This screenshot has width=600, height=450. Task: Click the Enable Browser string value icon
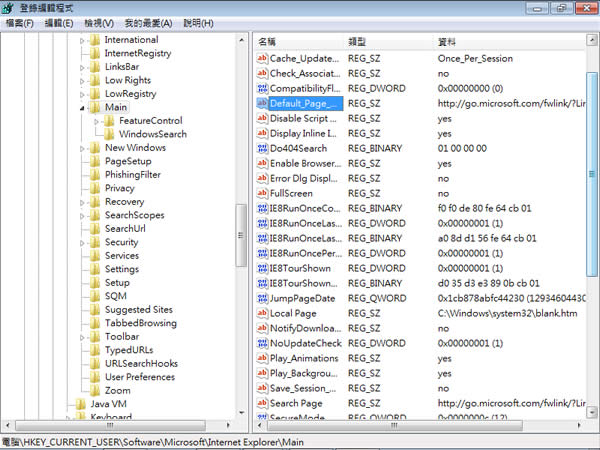262,163
